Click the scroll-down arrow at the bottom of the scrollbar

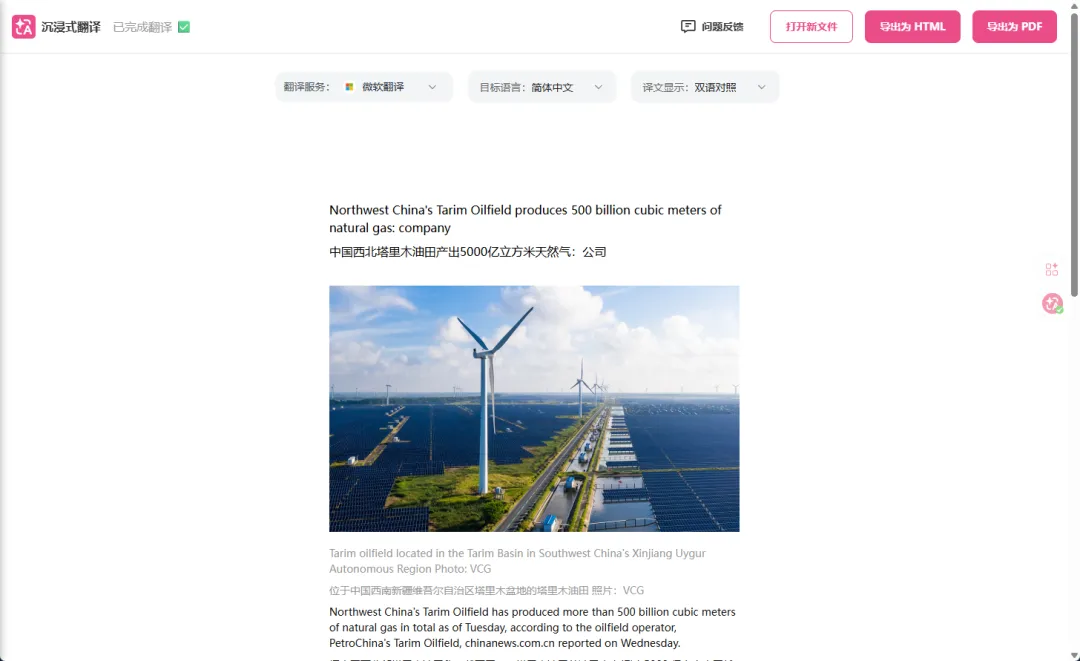[x=1074, y=655]
